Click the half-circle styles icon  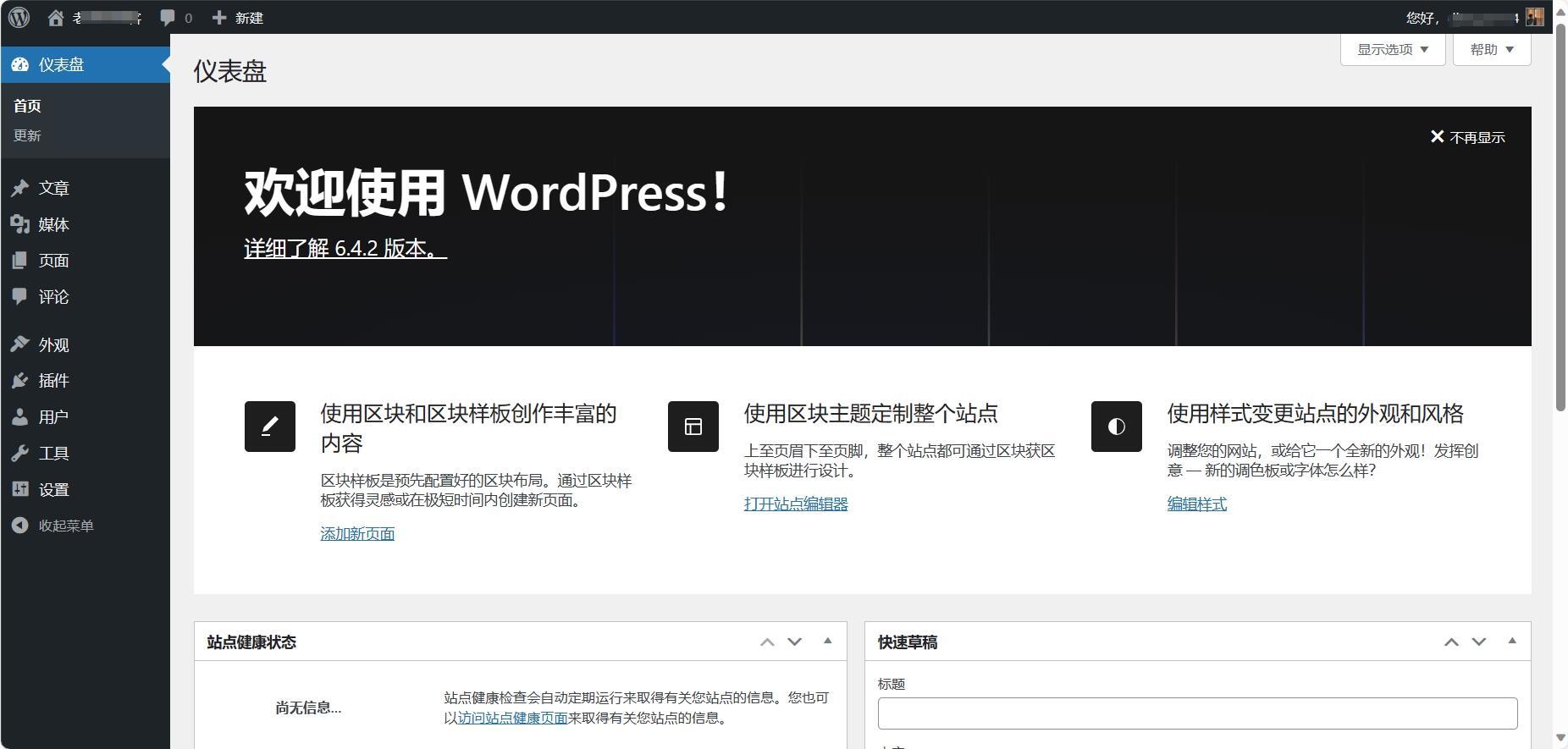click(x=1117, y=427)
